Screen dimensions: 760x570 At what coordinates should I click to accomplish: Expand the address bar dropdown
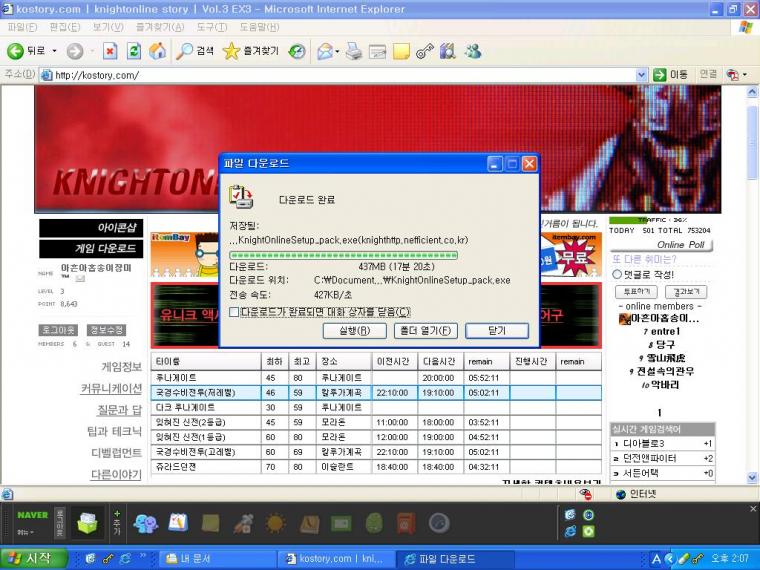coord(641,75)
